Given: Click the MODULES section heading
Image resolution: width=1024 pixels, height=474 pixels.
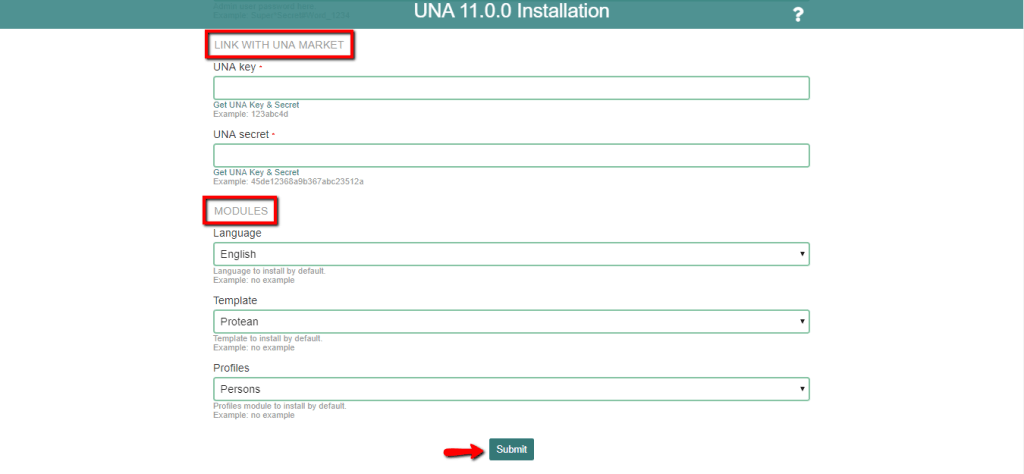Looking at the screenshot, I should click(x=241, y=211).
